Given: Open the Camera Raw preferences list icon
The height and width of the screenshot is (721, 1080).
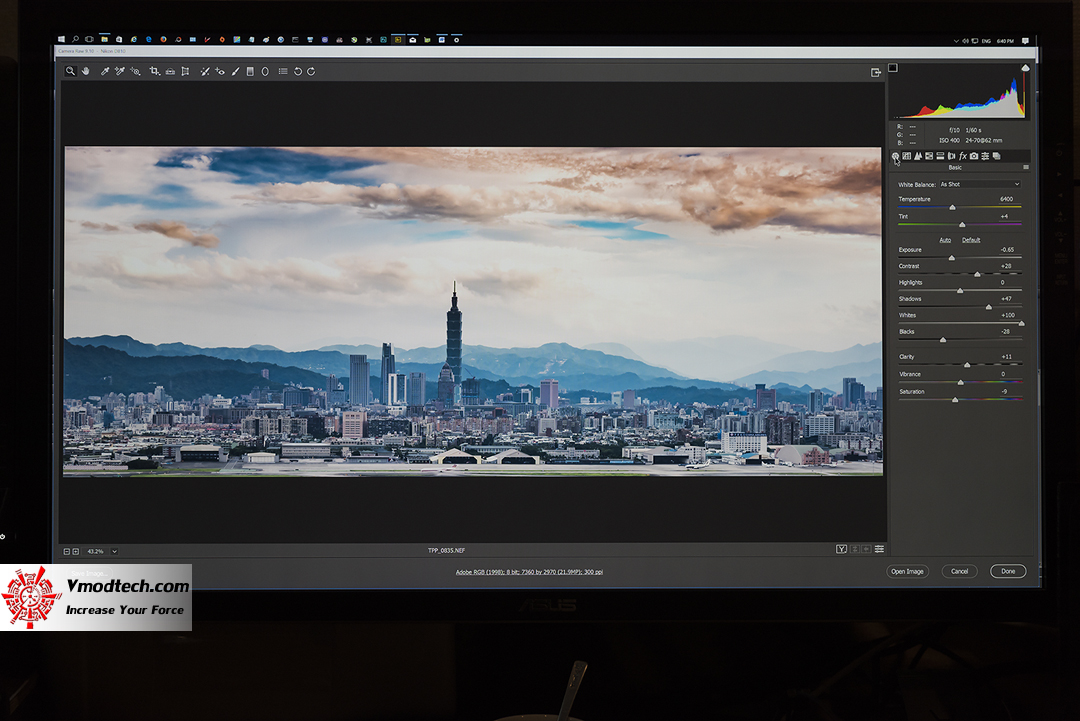Looking at the screenshot, I should click(x=283, y=71).
